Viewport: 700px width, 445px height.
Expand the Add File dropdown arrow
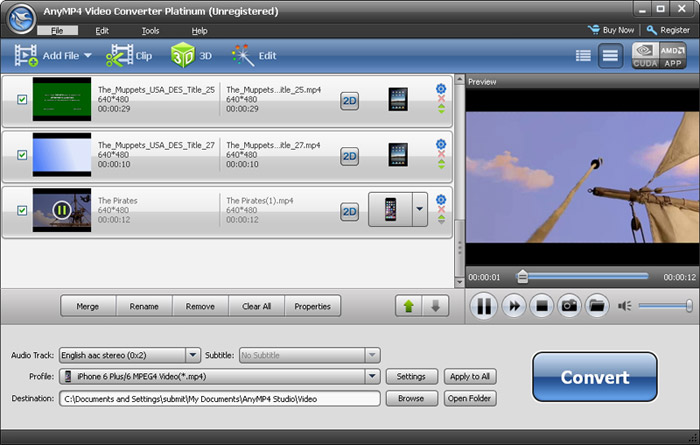88,56
